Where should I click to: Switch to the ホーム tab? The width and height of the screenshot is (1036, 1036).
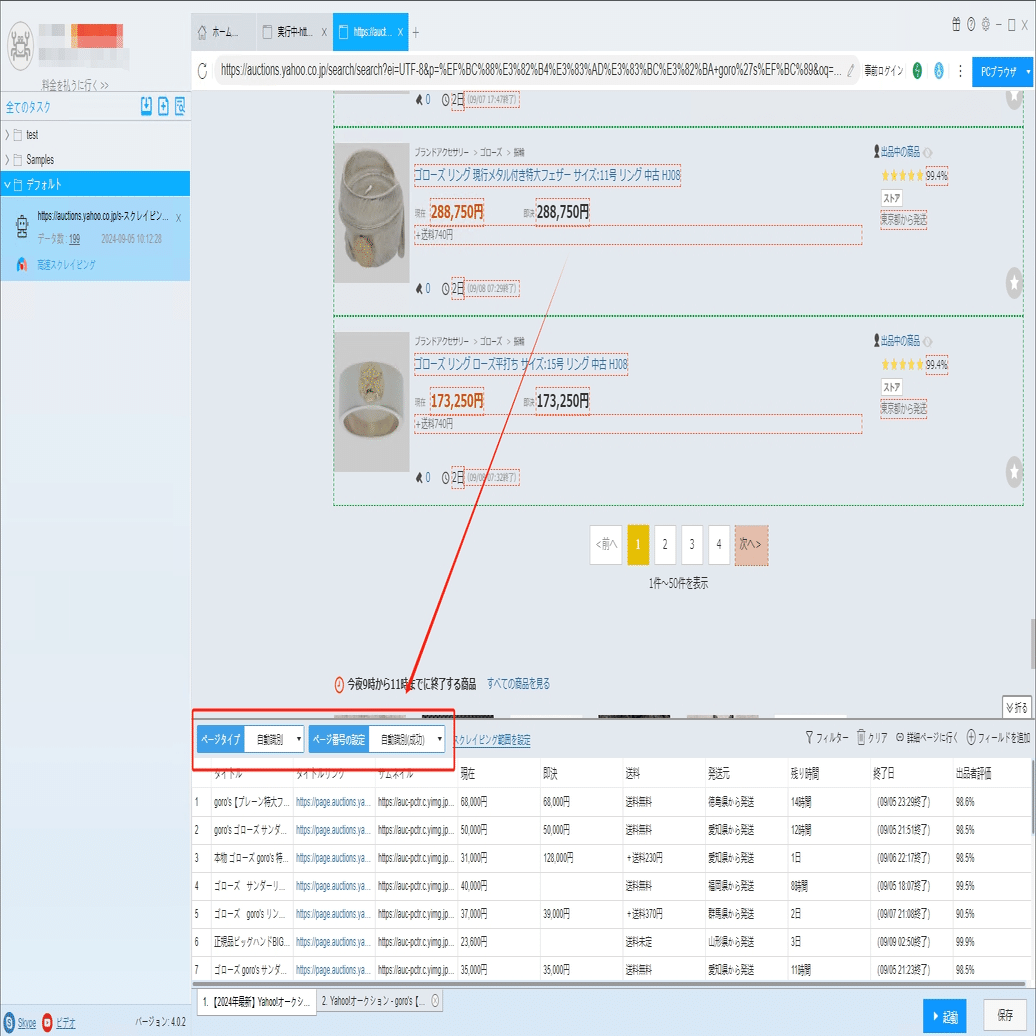point(224,32)
